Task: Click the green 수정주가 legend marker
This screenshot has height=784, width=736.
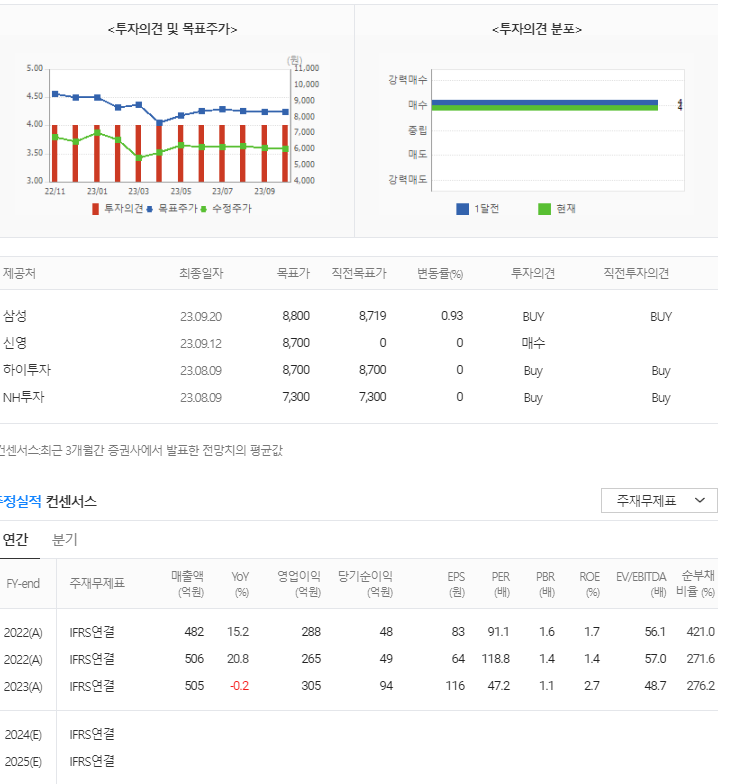Action: coord(204,210)
